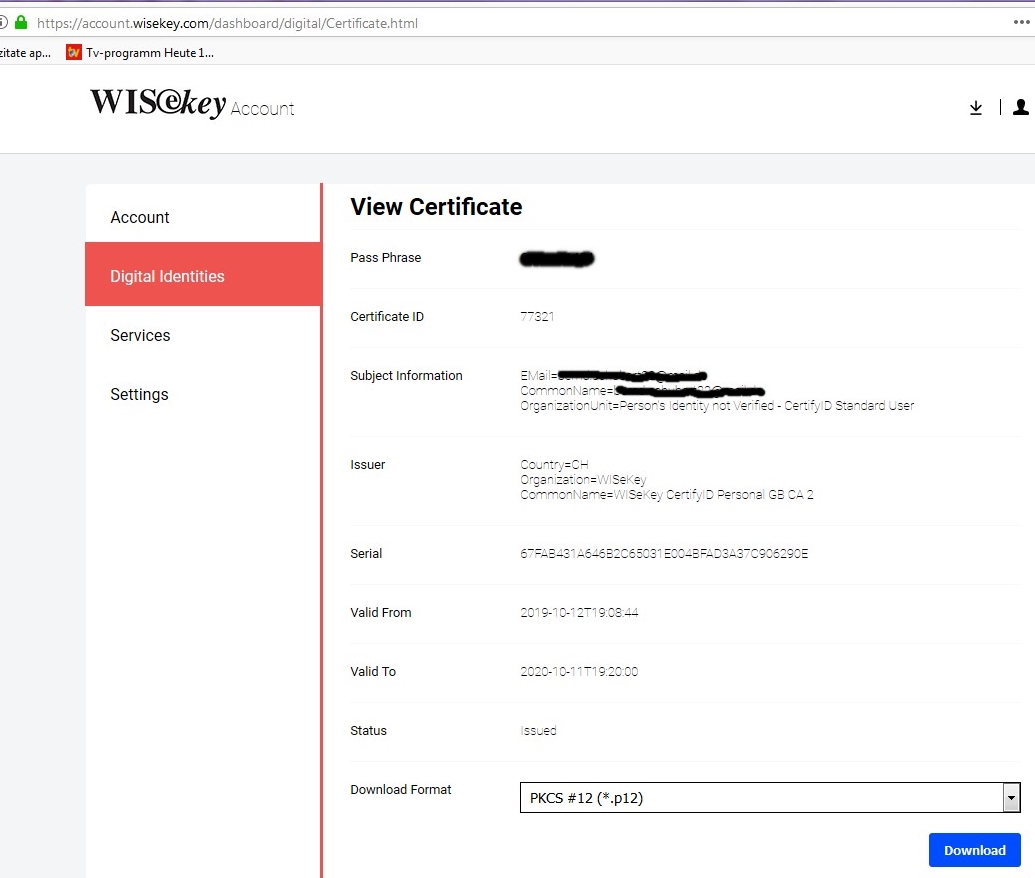1035x878 pixels.
Task: Click the 'Status' label
Action: [368, 731]
